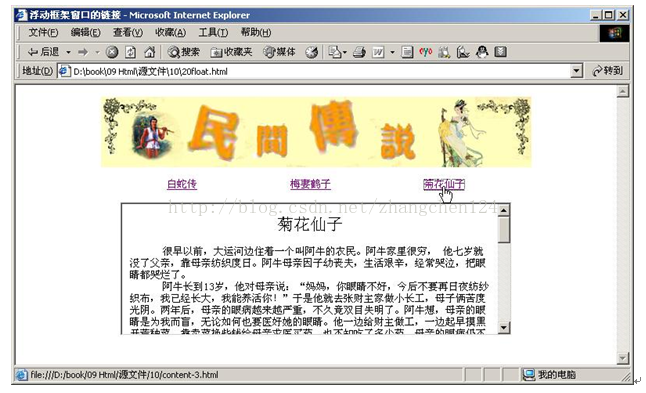Image resolution: width=646 pixels, height=393 pixels.
Task: Click status bar text file:///D:/book/09 Html
Action: (124, 375)
